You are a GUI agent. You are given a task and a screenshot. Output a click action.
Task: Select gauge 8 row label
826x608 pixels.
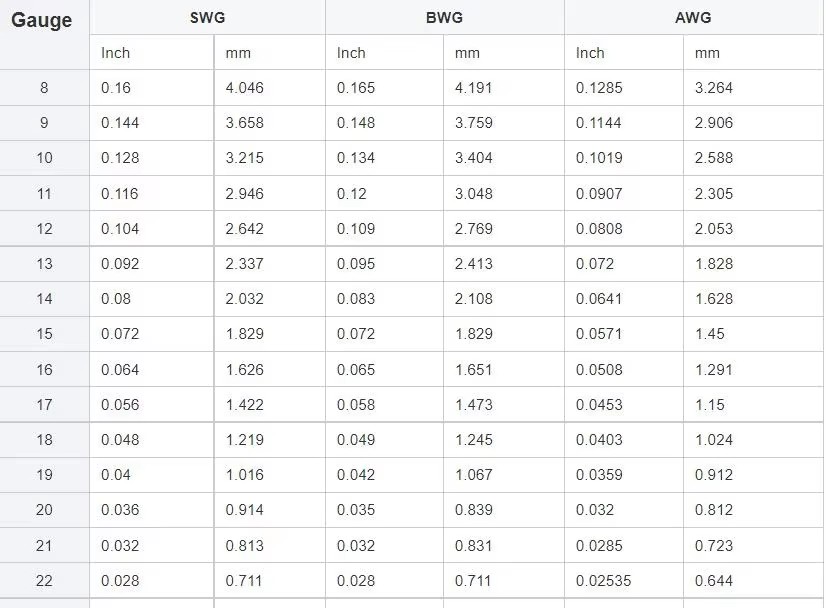tap(44, 87)
